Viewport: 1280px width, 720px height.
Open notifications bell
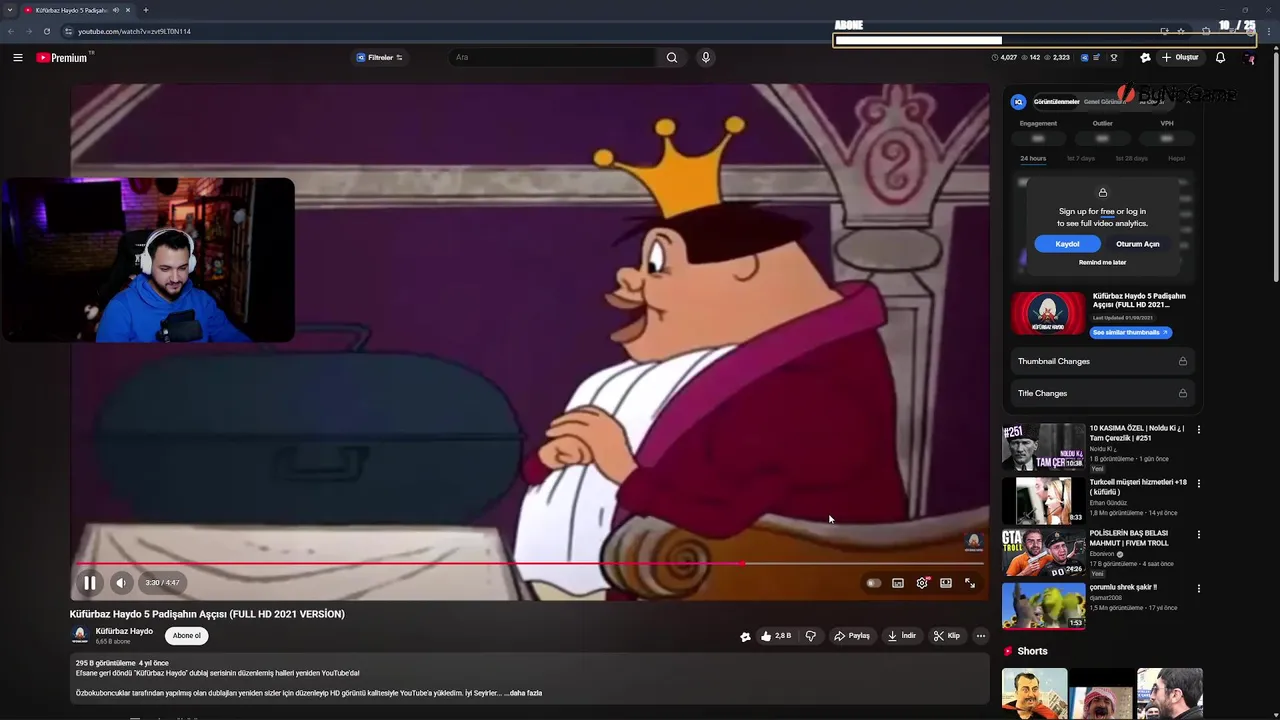1220,58
